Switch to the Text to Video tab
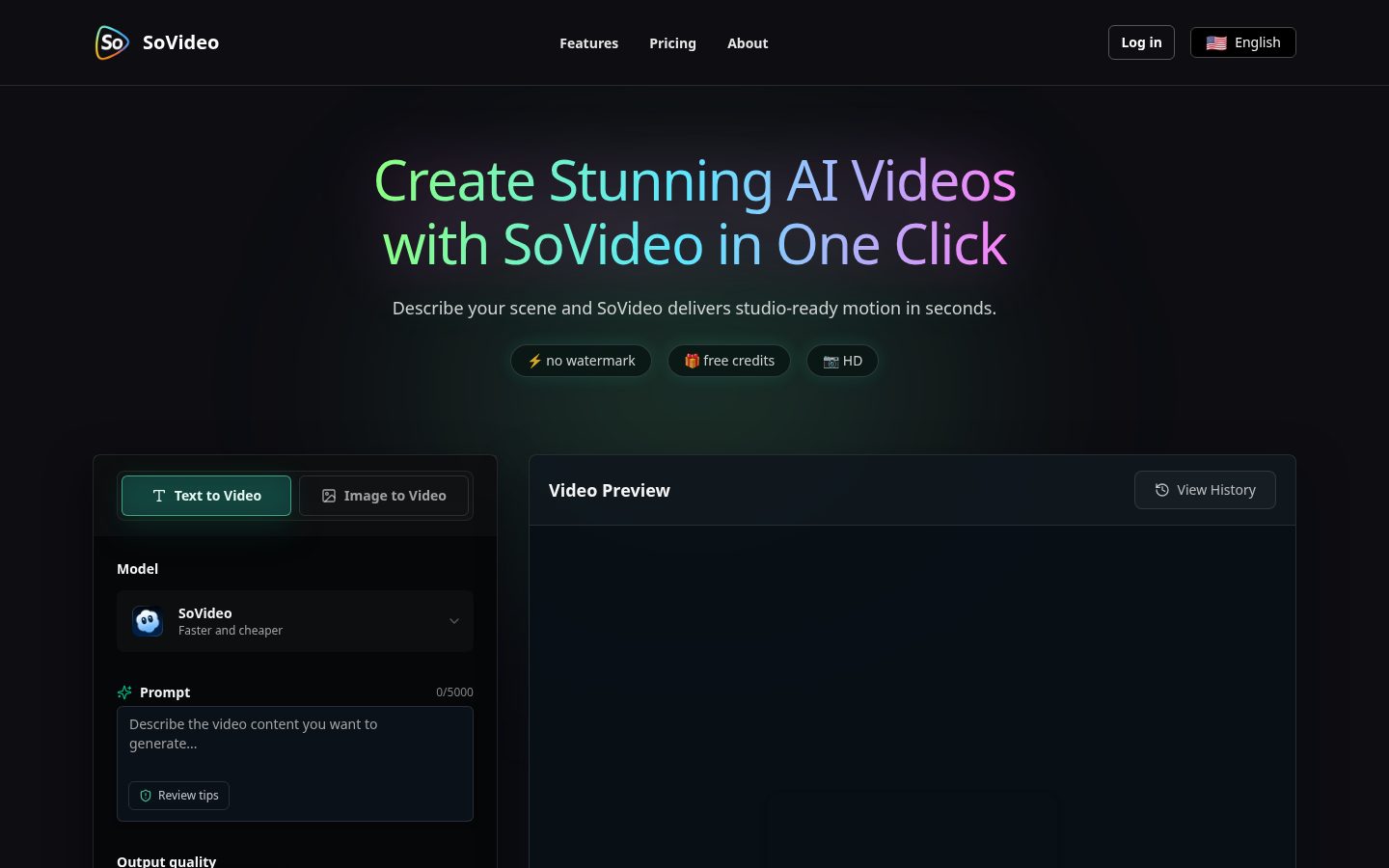 206,496
